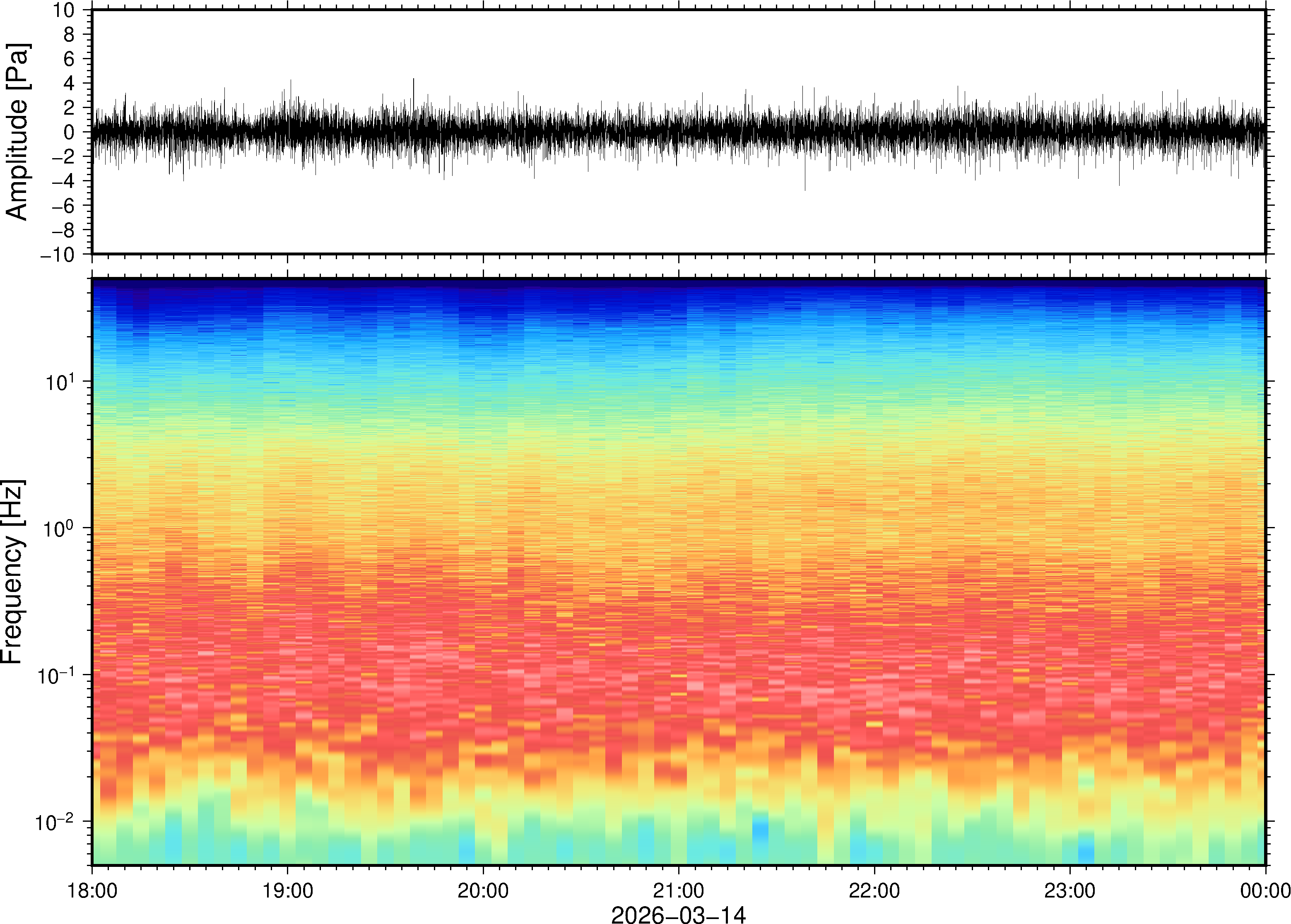1291x924 pixels.
Task: Click the 10⁰ frequency tick label
Action: (59, 529)
